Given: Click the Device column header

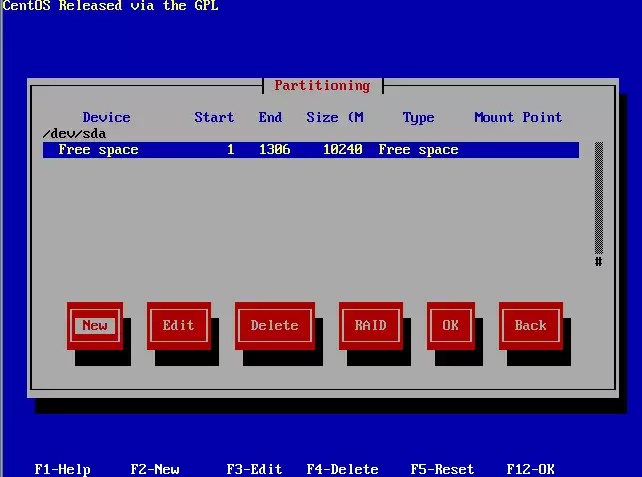Looking at the screenshot, I should 106,118.
